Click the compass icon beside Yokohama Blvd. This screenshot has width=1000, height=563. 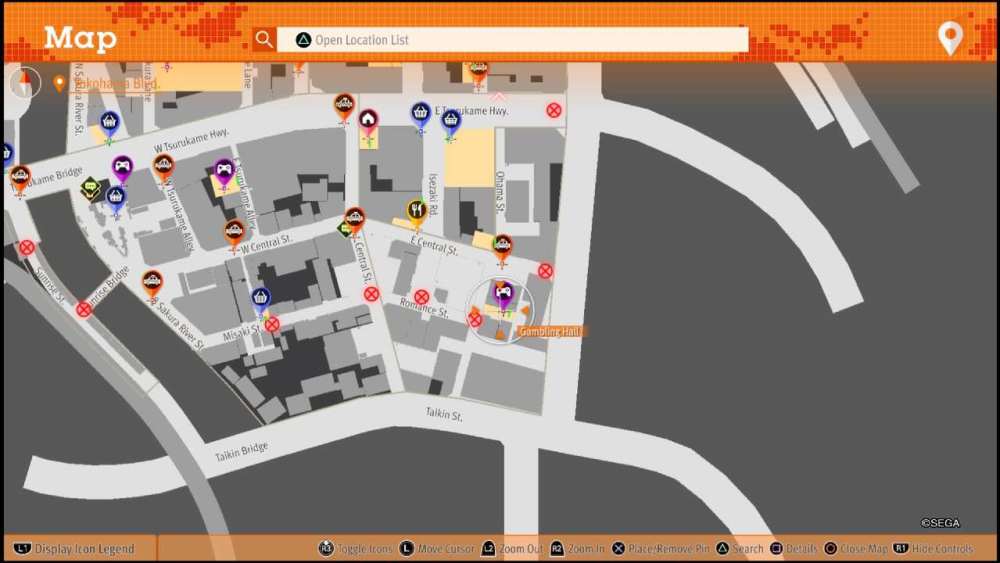tap(24, 82)
